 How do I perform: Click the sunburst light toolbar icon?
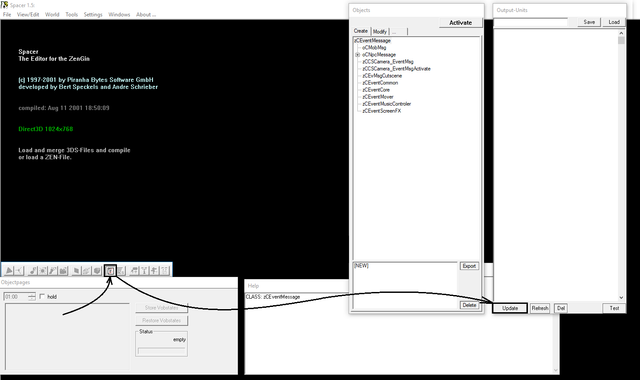pos(43,270)
